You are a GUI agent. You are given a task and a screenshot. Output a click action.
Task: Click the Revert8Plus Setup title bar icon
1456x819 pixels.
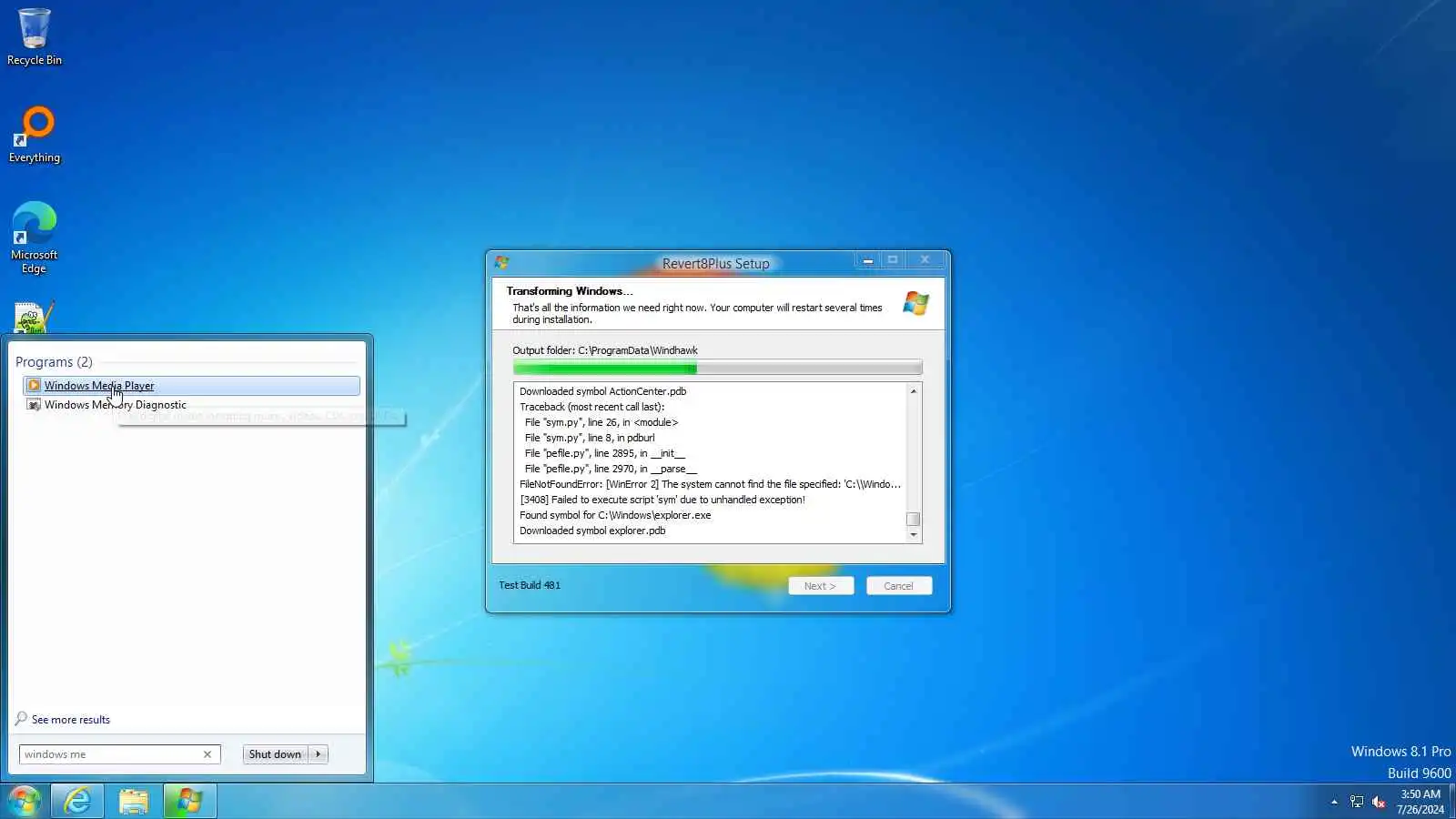coord(501,262)
